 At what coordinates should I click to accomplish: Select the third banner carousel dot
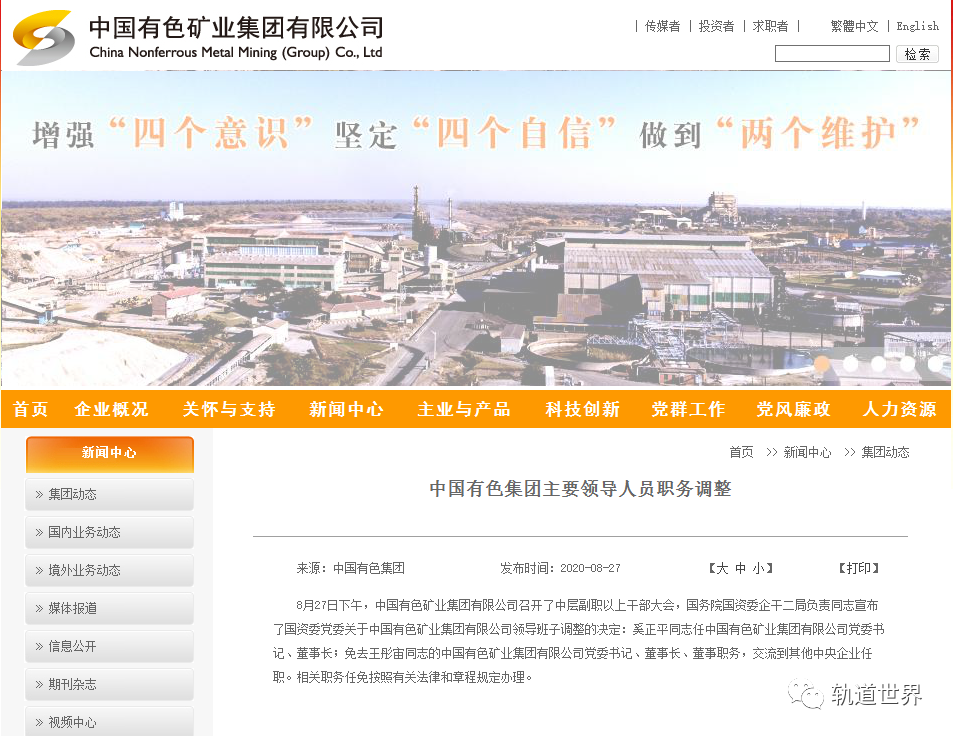(878, 363)
